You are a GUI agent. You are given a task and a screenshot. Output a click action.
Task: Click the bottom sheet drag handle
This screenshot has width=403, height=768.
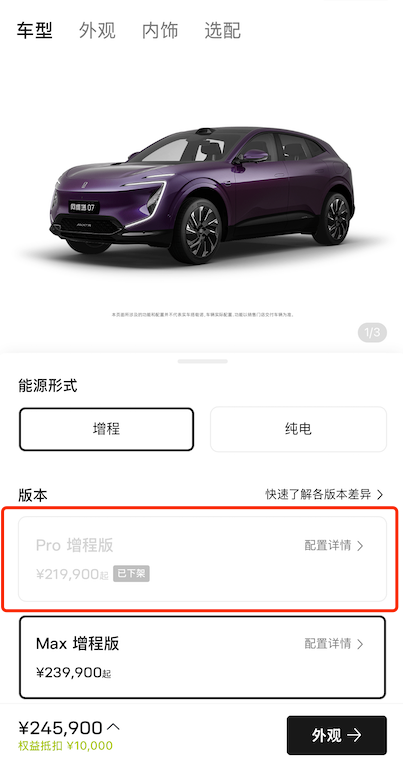coord(202,361)
